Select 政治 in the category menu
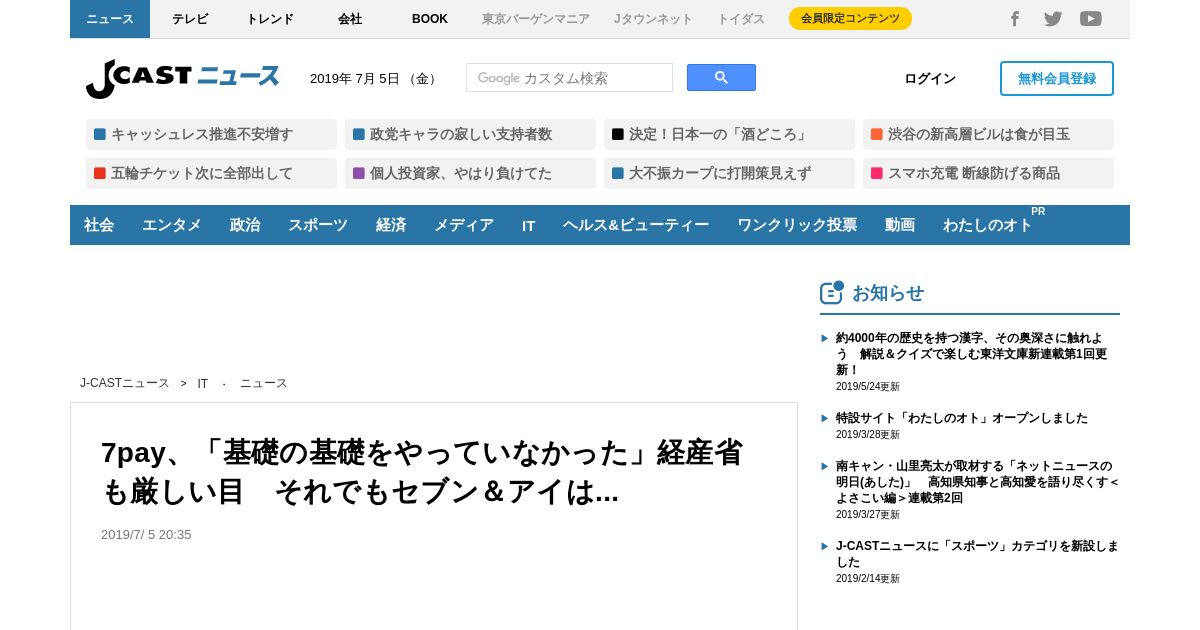The width and height of the screenshot is (1200, 630). pyautogui.click(x=245, y=225)
